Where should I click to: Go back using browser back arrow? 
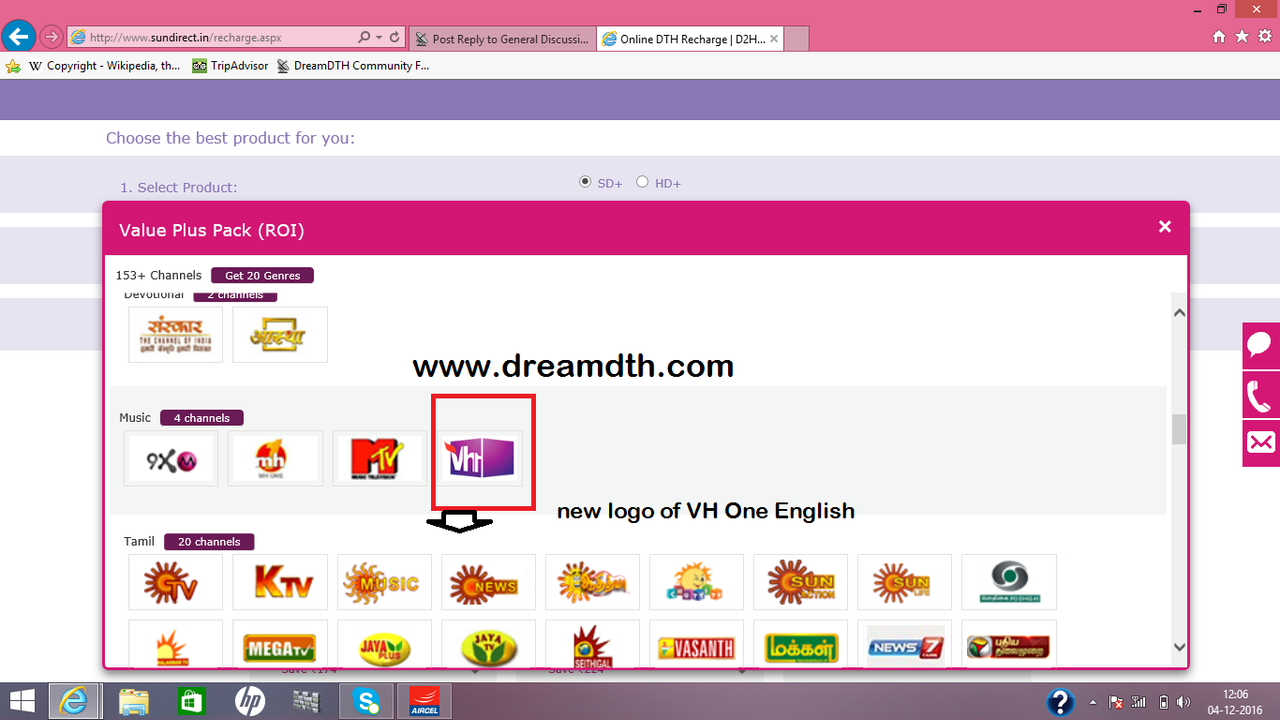point(17,37)
